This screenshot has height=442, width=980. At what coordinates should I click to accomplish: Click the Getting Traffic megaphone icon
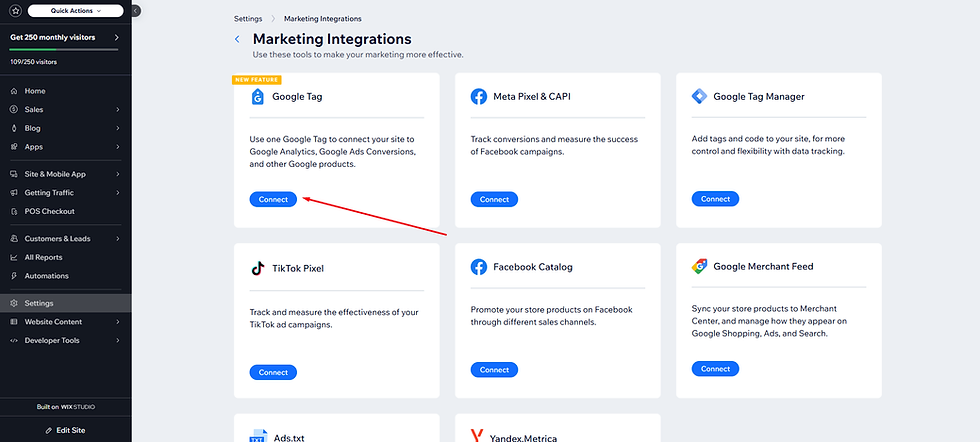[14, 193]
